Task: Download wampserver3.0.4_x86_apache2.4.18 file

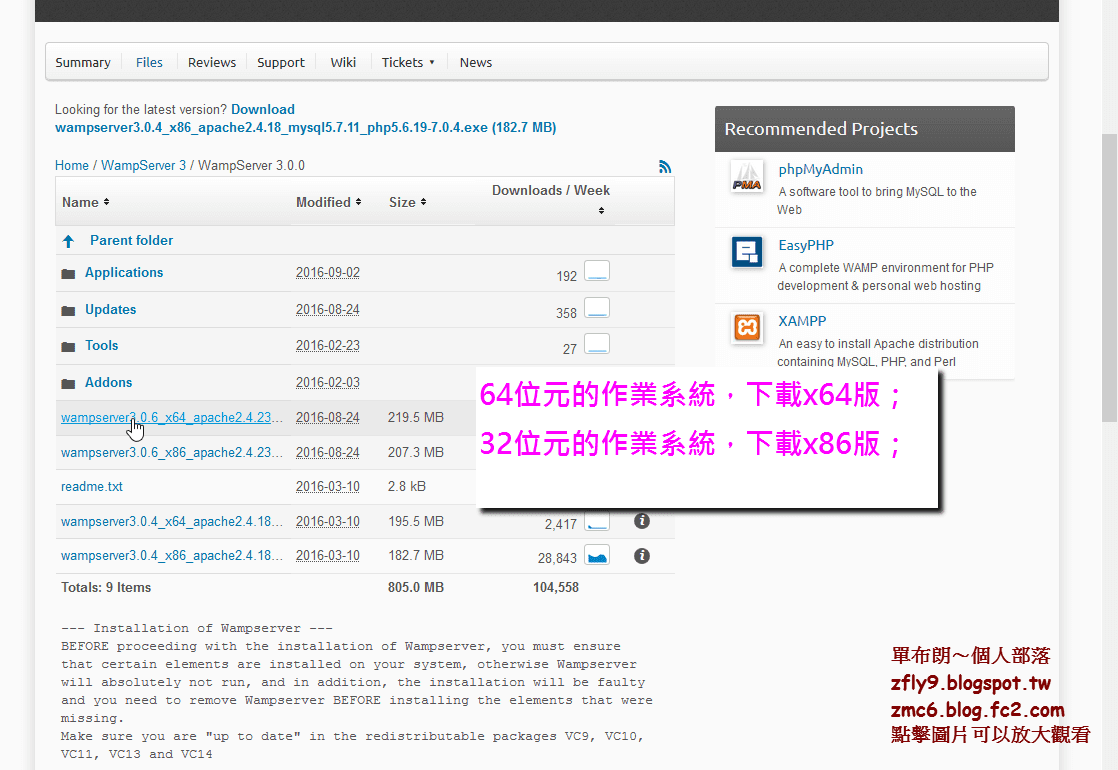Action: click(172, 556)
